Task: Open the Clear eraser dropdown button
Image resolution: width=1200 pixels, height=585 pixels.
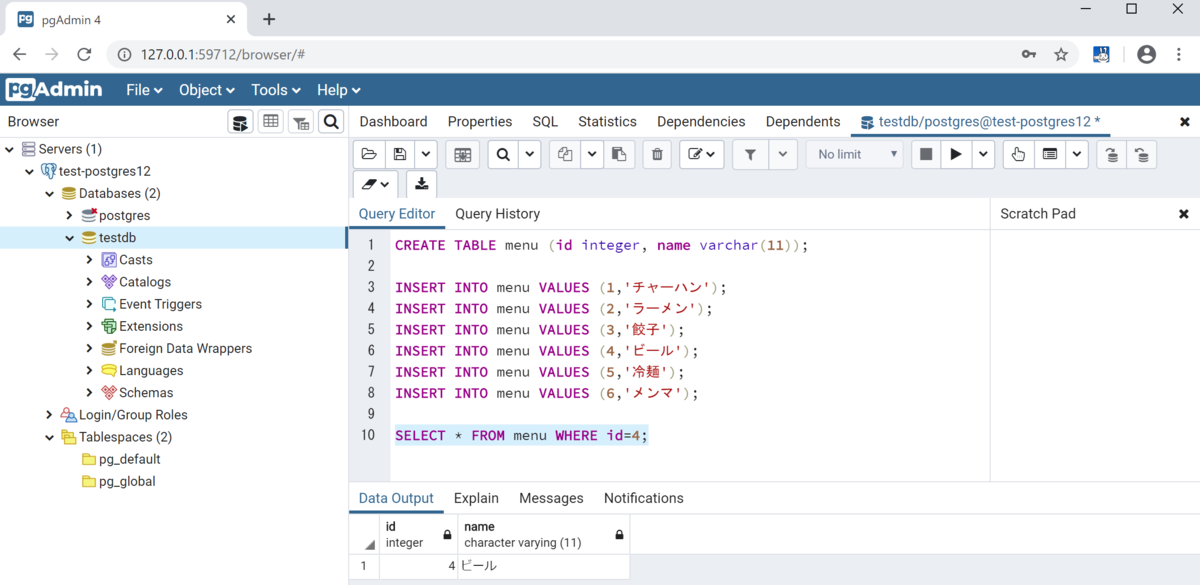Action: [376, 184]
